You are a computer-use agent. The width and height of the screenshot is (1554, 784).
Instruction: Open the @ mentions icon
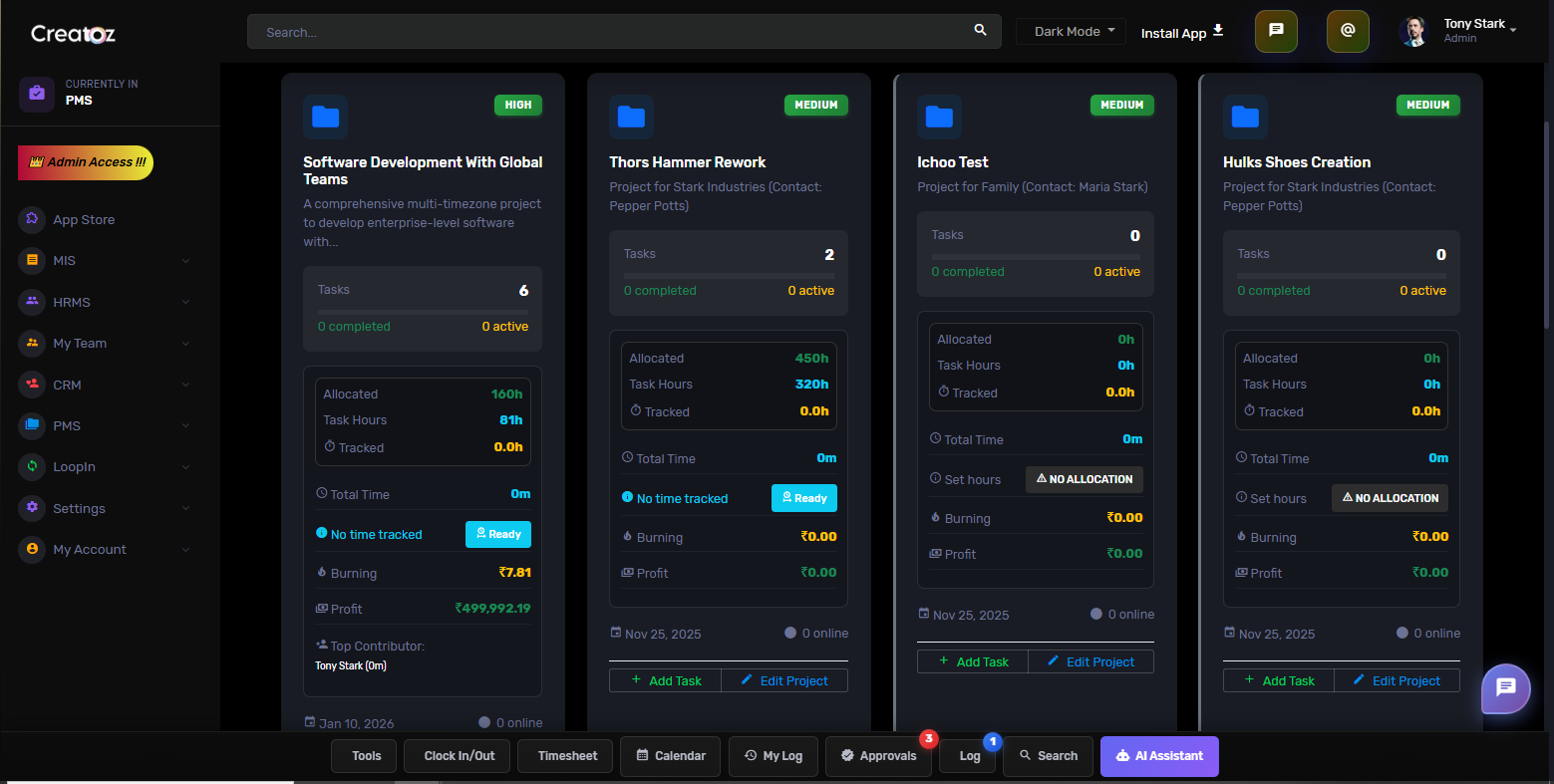[1348, 31]
